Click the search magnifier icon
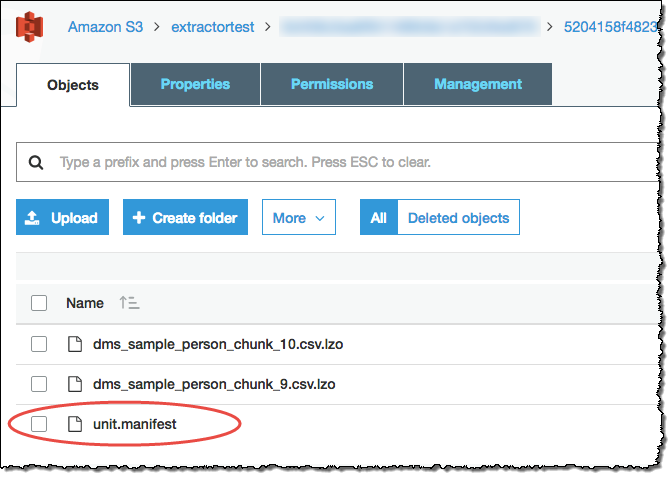Viewport: 672px width, 478px height. point(36,162)
